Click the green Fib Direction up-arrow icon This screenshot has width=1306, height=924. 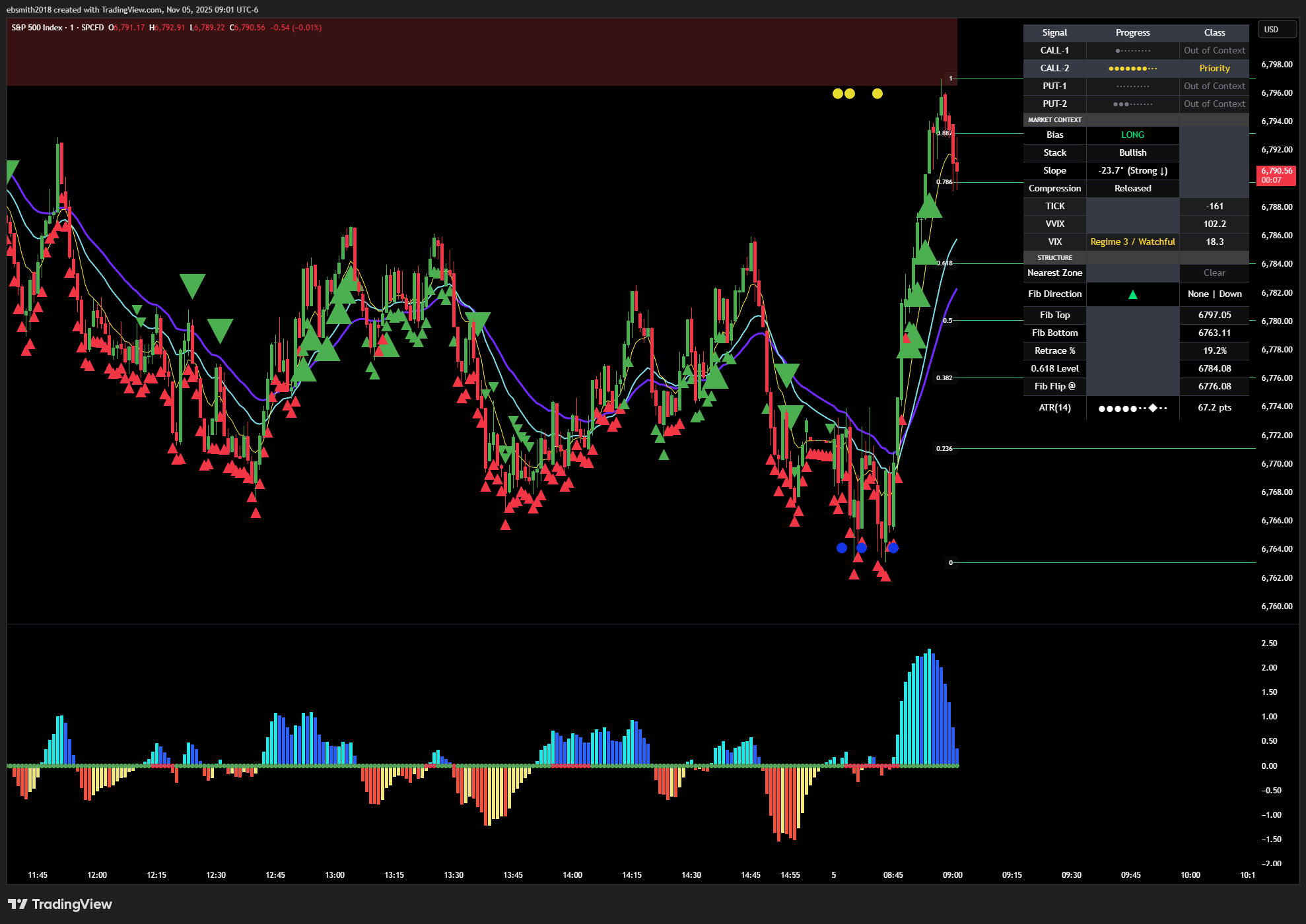[x=1132, y=294]
